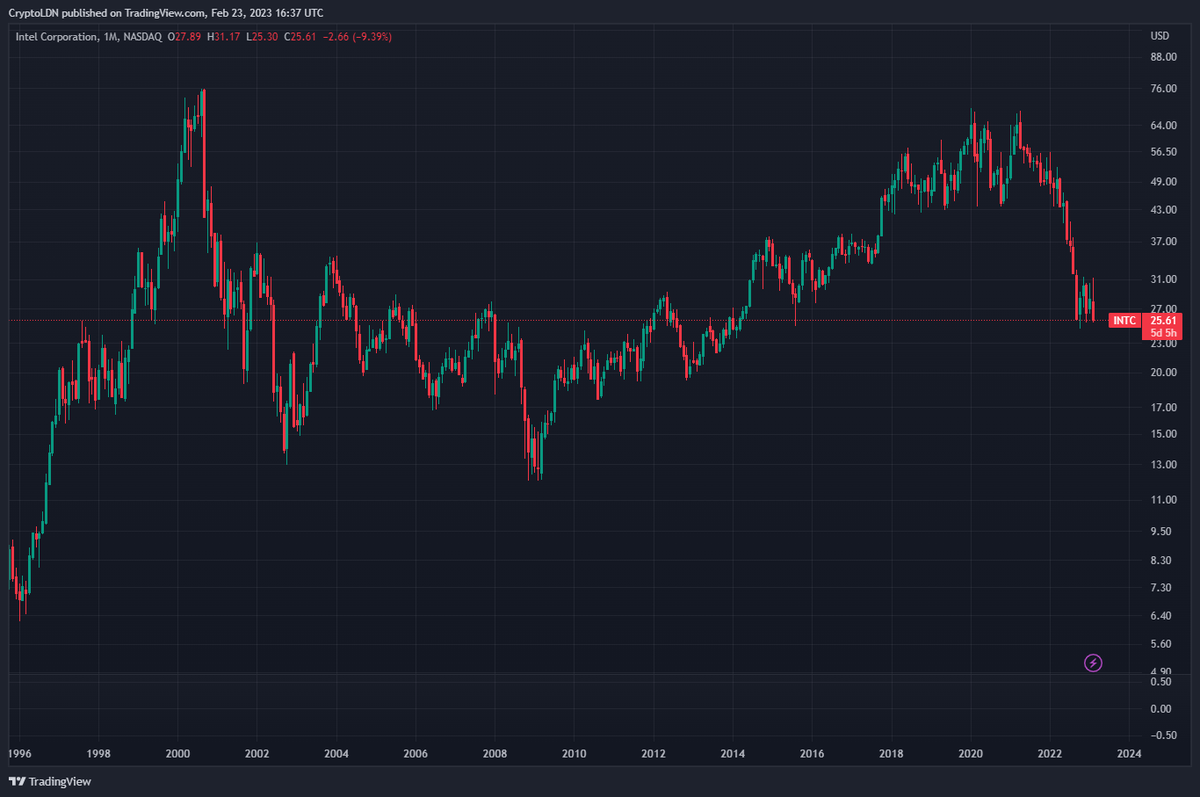The height and width of the screenshot is (797, 1200).
Task: Click the 20.00 price axis label
Action: tap(1162, 373)
